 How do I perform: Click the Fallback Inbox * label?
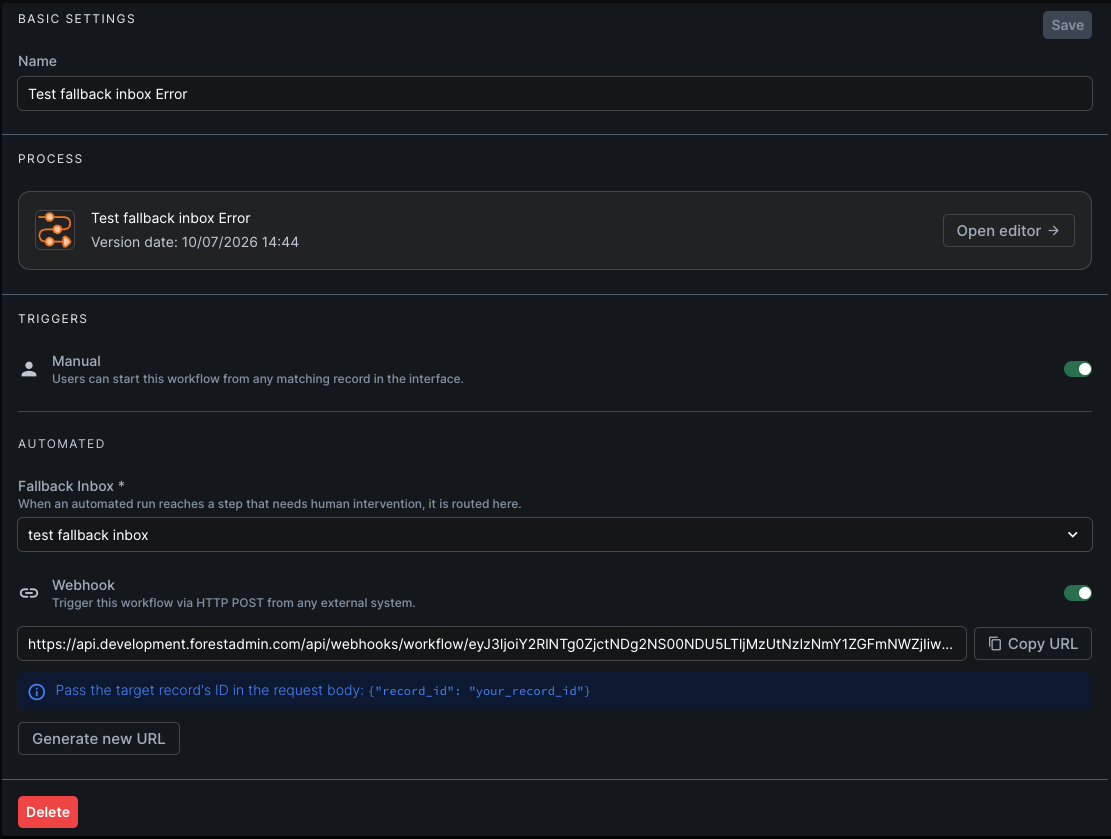(71, 486)
